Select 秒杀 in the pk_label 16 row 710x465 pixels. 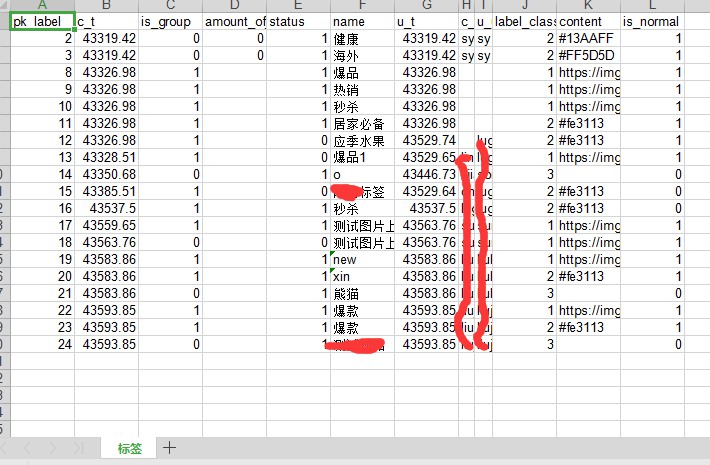click(362, 209)
